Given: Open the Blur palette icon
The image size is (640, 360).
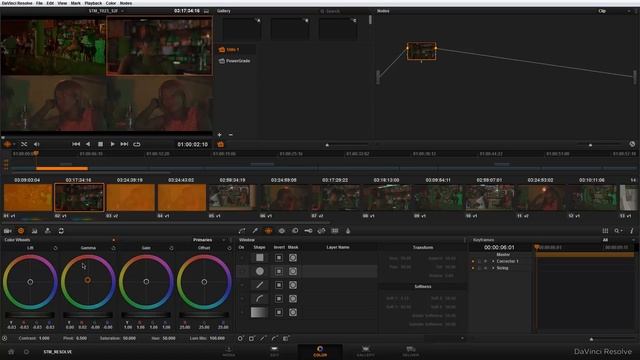Looking at the screenshot, I should [x=295, y=231].
